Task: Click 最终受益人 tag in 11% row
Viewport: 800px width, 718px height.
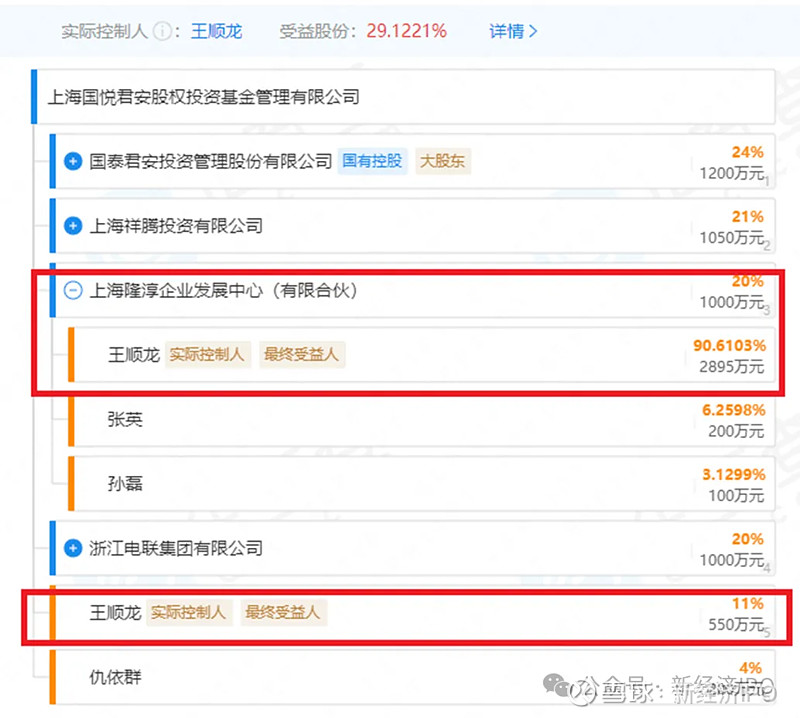Action: pyautogui.click(x=283, y=612)
